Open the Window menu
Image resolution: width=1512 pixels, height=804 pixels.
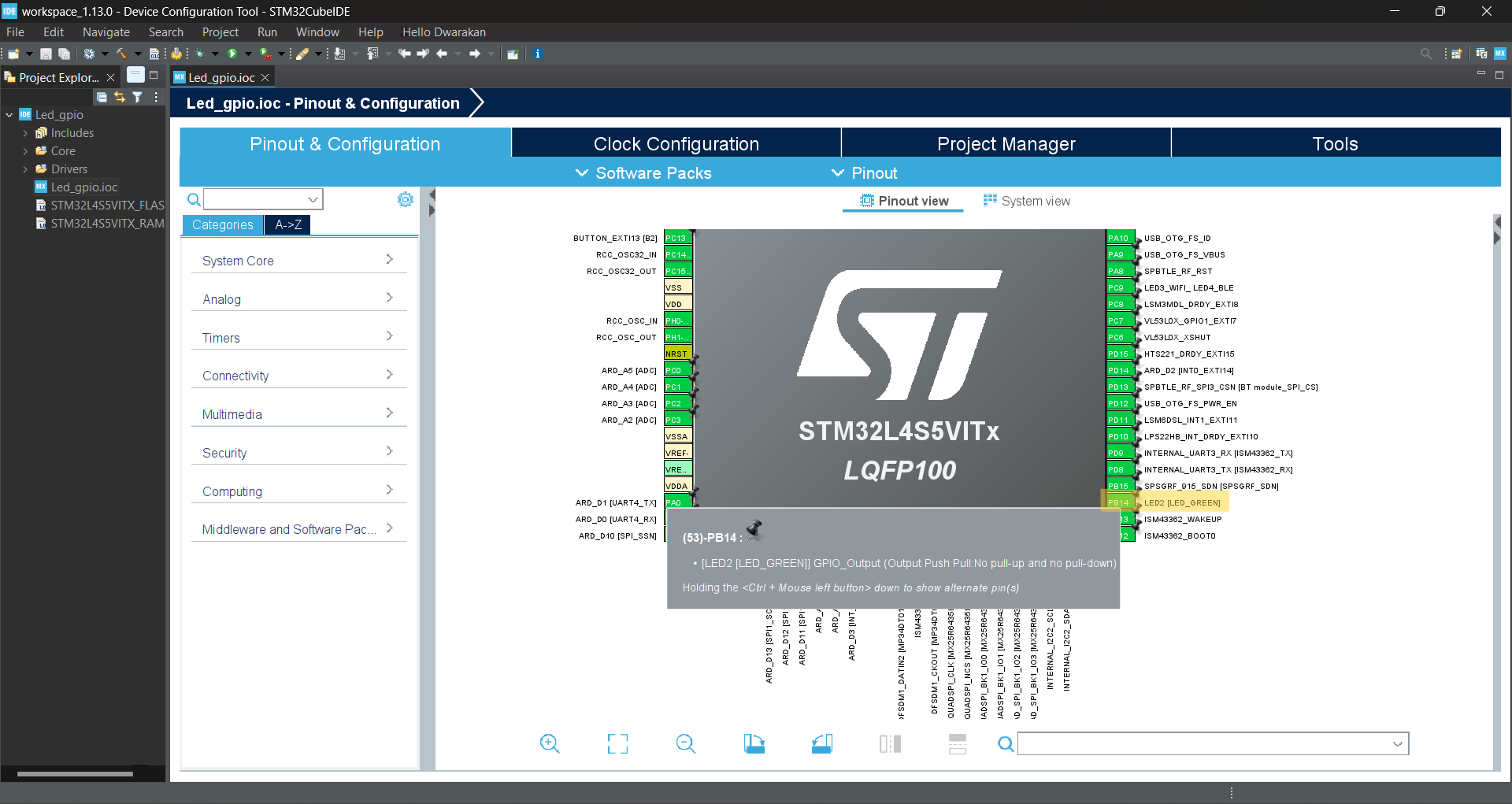317,32
